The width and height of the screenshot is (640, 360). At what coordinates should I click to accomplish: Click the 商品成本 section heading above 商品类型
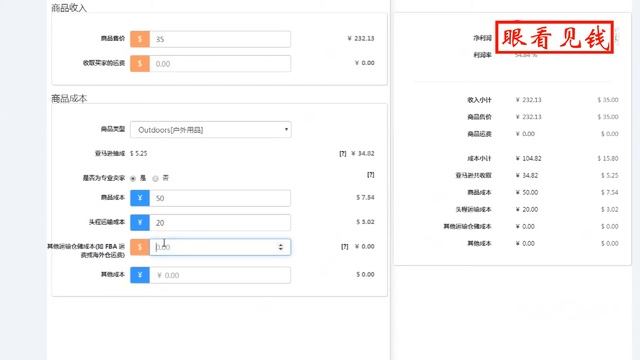pyautogui.click(x=69, y=98)
